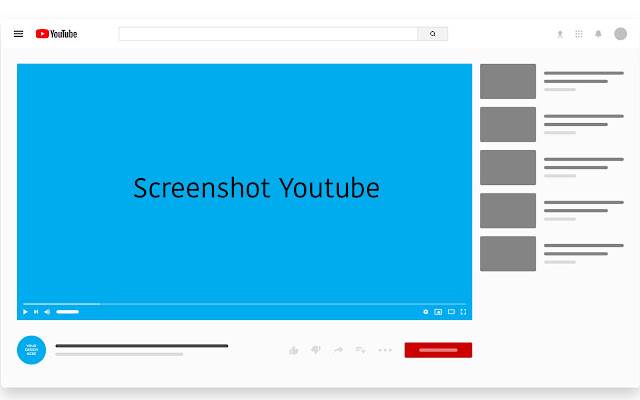Seek on the video progress bar
This screenshot has height=400, width=640.
[x=244, y=304]
